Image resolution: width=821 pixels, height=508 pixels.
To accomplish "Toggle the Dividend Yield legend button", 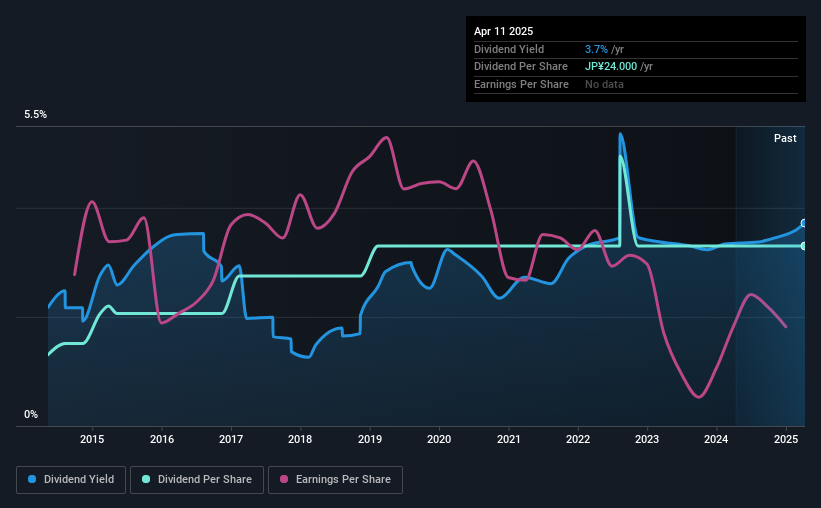I will [x=71, y=480].
